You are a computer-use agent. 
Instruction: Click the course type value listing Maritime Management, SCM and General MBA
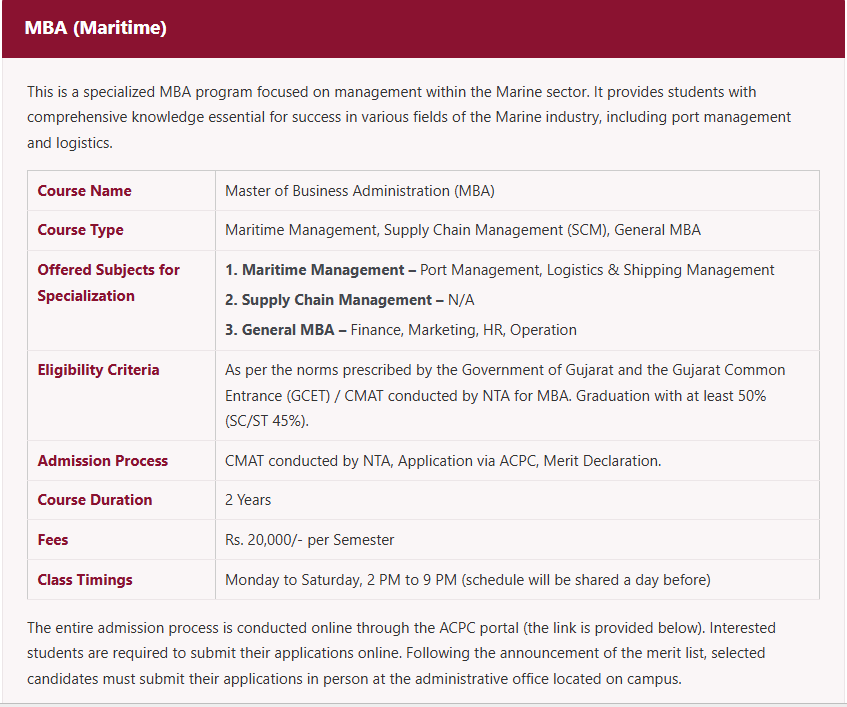[x=463, y=230]
